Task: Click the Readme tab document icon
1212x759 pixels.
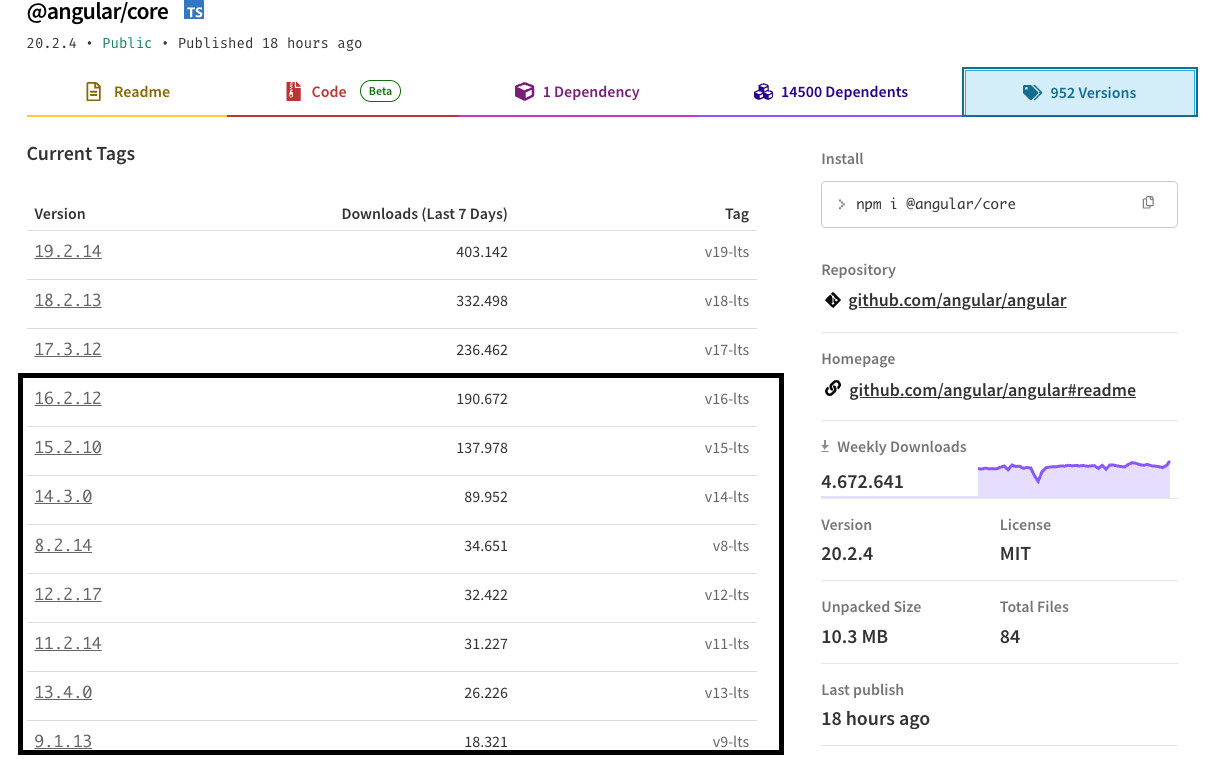Action: tap(94, 92)
